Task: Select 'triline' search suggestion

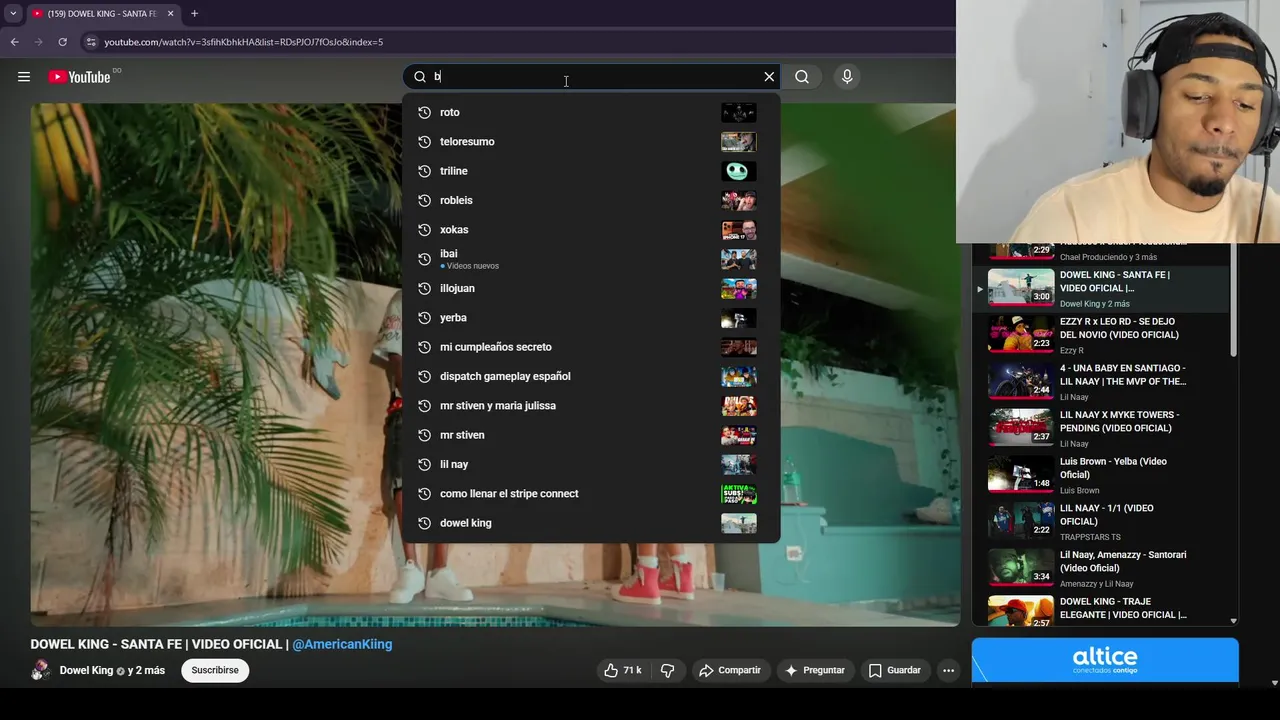Action: 591,171
